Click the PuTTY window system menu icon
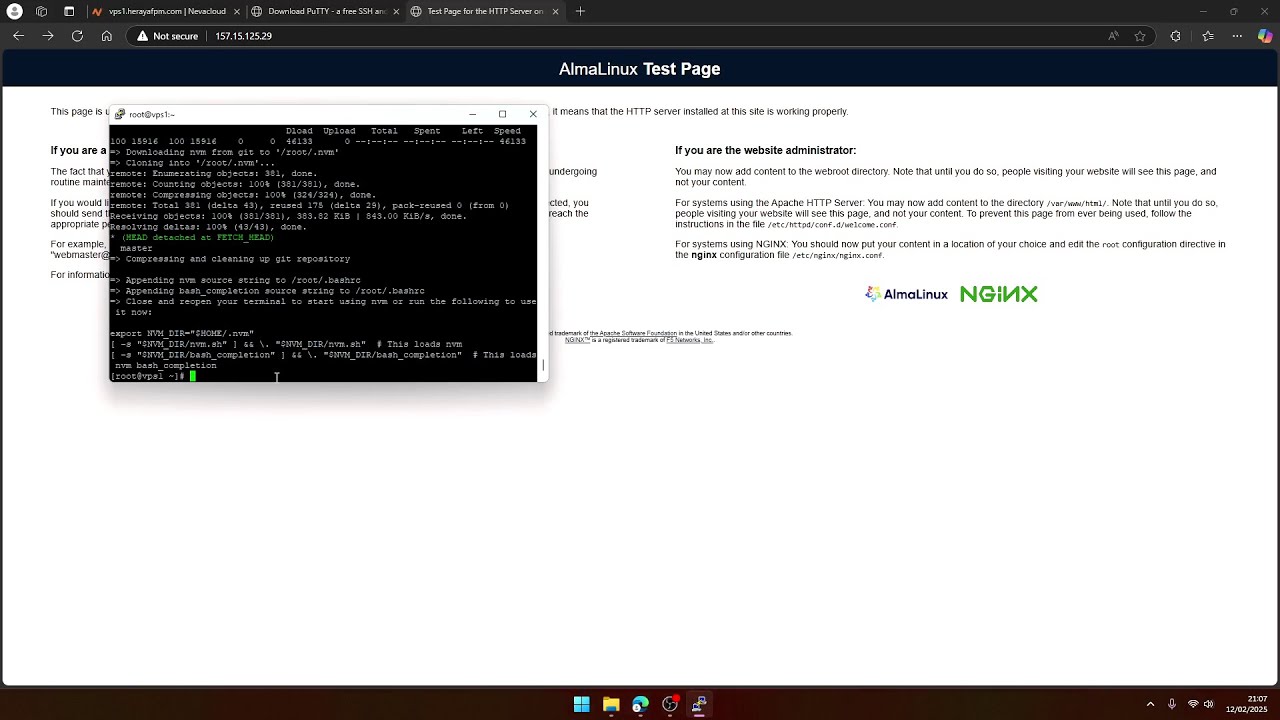This screenshot has width=1280, height=720. click(x=119, y=114)
